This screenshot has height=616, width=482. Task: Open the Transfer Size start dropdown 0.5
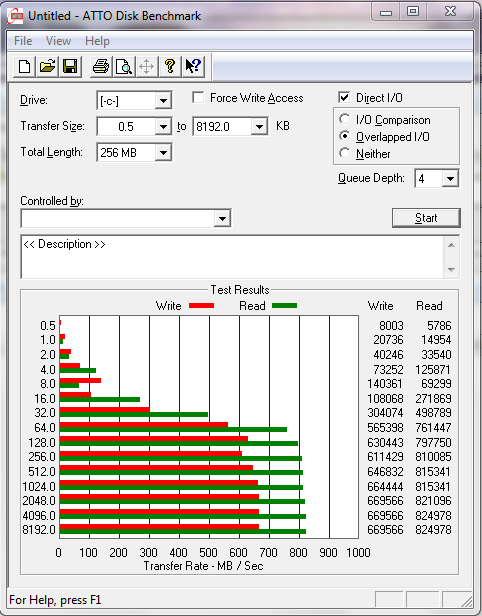[163, 127]
